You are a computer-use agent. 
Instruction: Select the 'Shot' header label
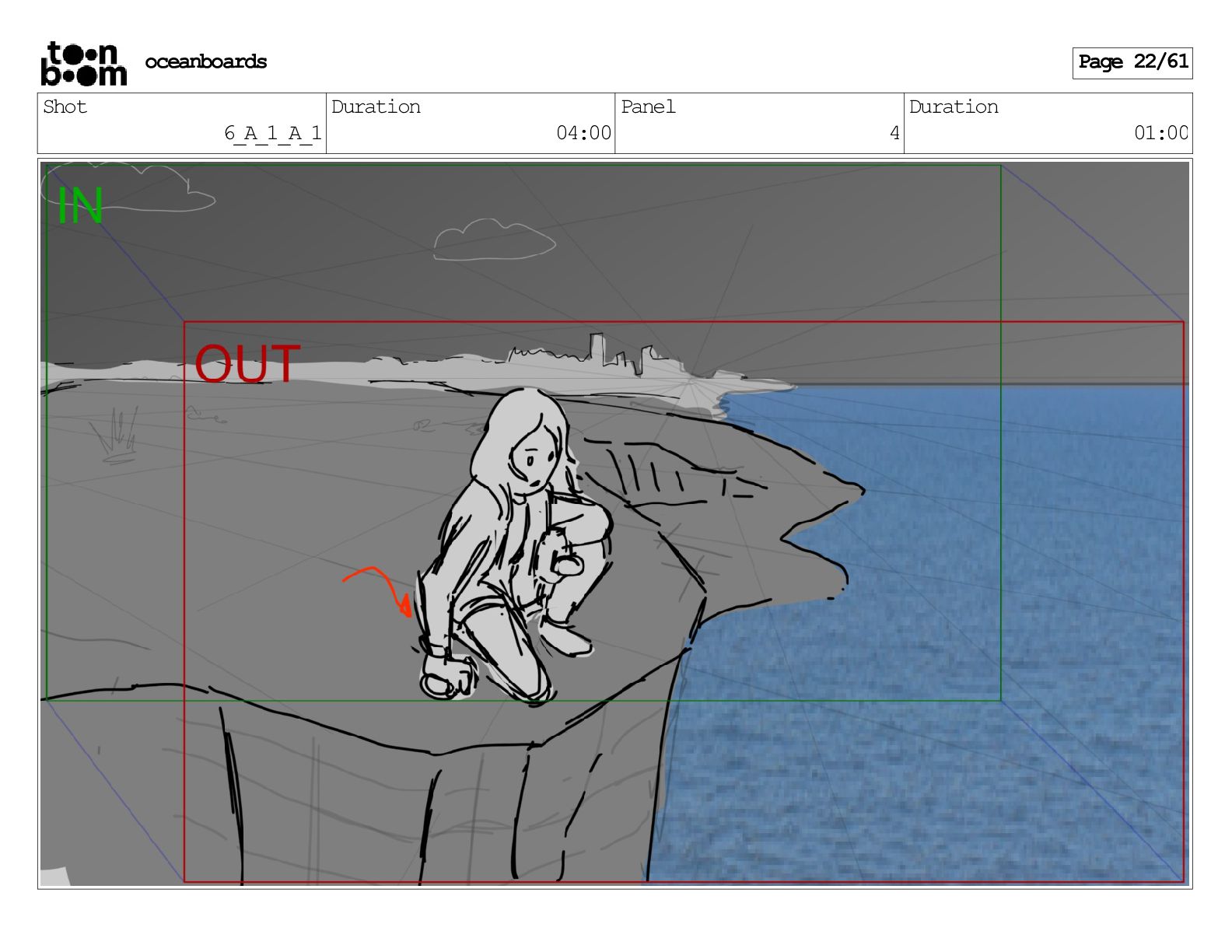(65, 107)
